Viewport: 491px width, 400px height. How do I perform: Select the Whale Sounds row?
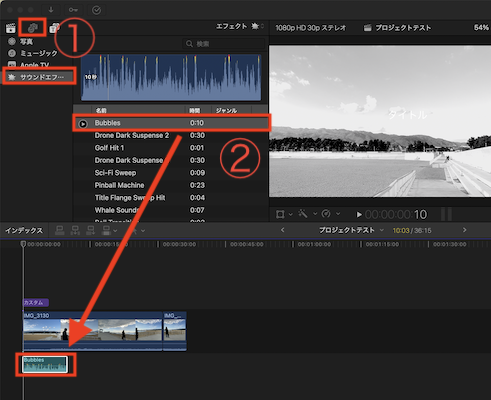pos(170,210)
